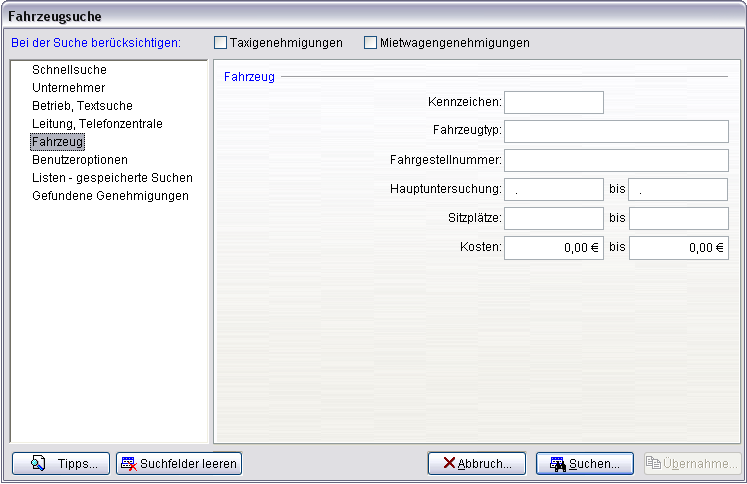Select Unternehmer in the left list
The image size is (747, 484).
pos(68,88)
